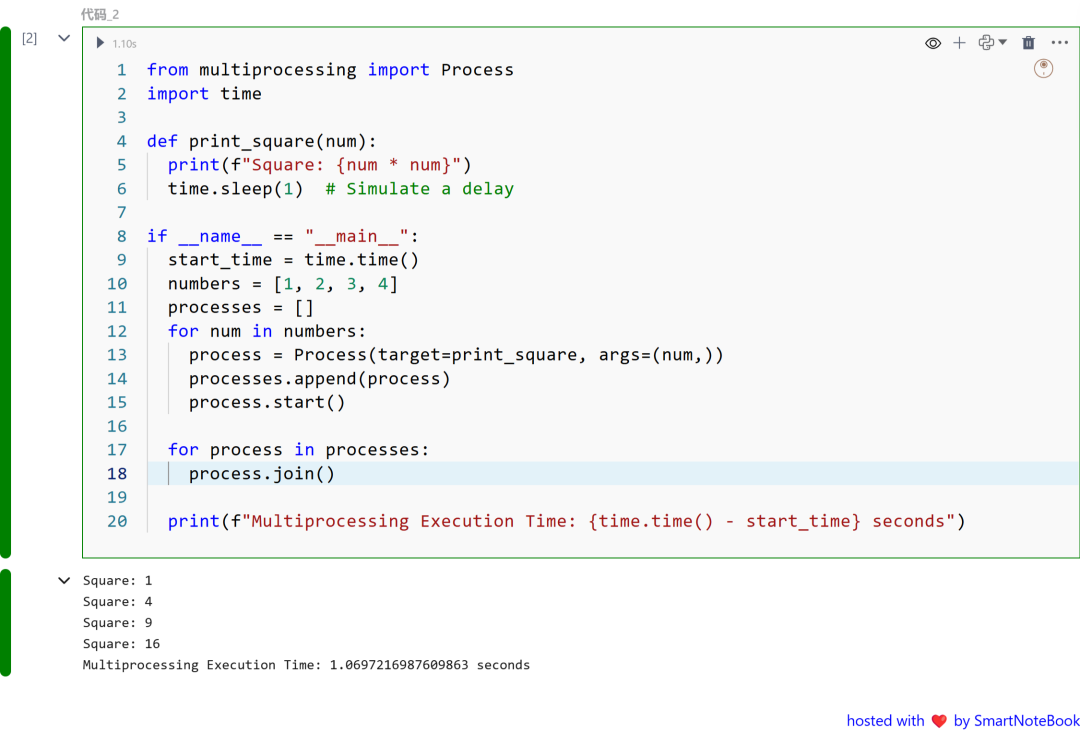
Task: Click the 'Square: 16' output line
Action: pos(121,644)
